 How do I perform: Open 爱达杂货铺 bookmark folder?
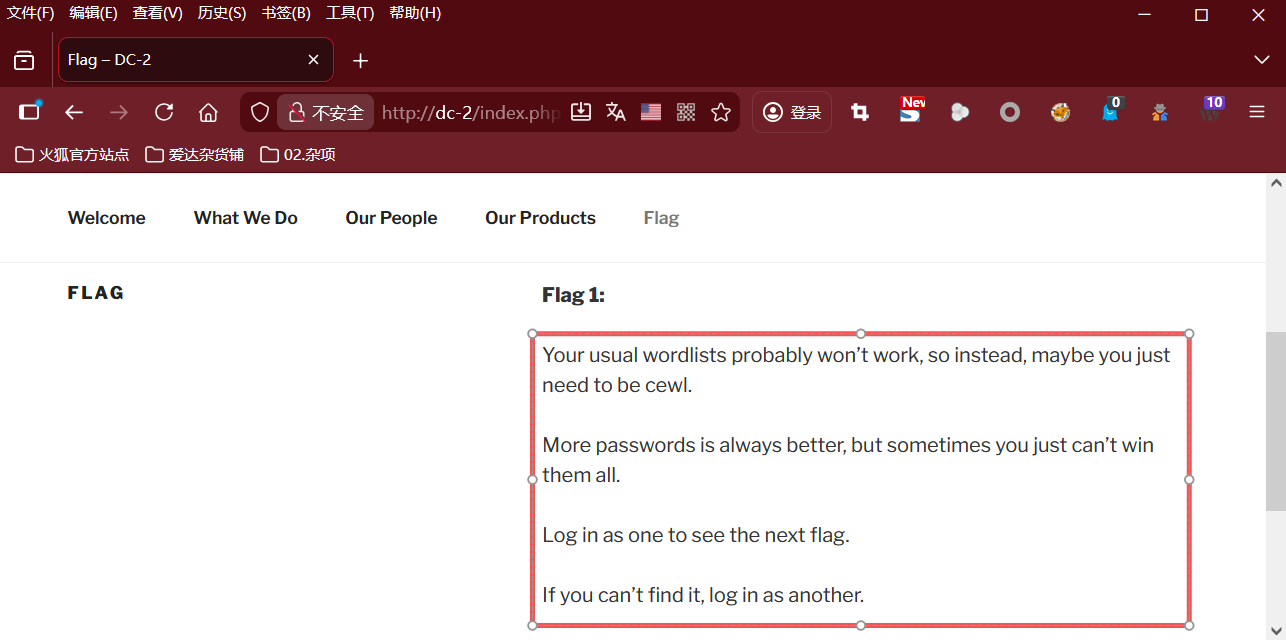pyautogui.click(x=194, y=154)
